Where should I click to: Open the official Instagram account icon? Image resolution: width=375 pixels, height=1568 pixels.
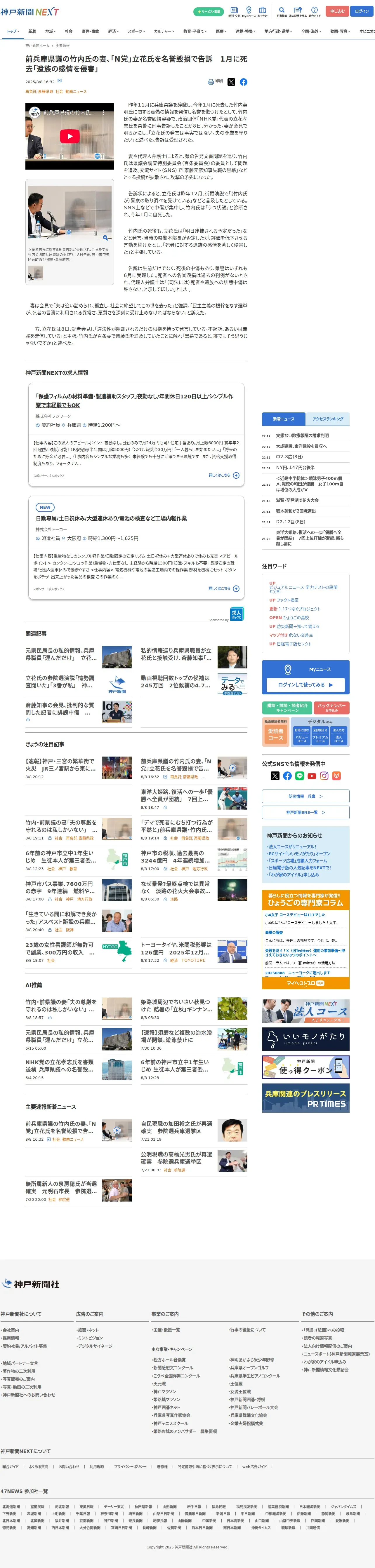click(324, 776)
